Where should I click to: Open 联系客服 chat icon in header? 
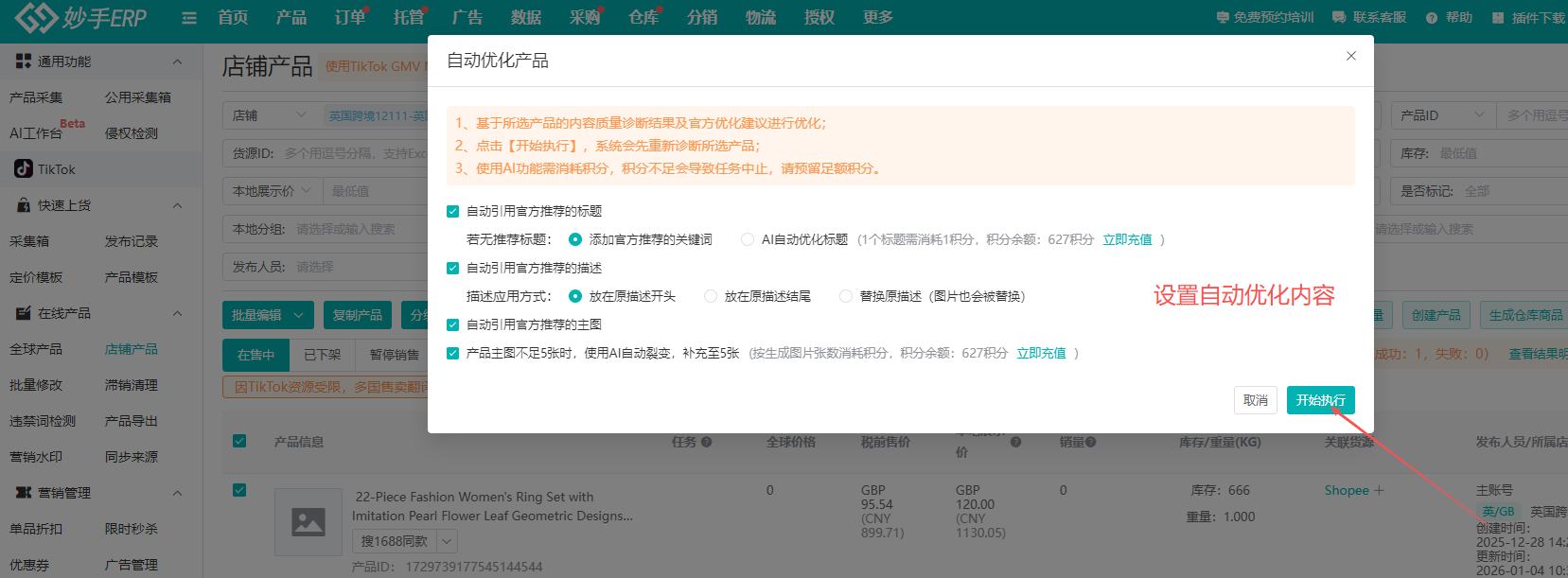point(1339,18)
